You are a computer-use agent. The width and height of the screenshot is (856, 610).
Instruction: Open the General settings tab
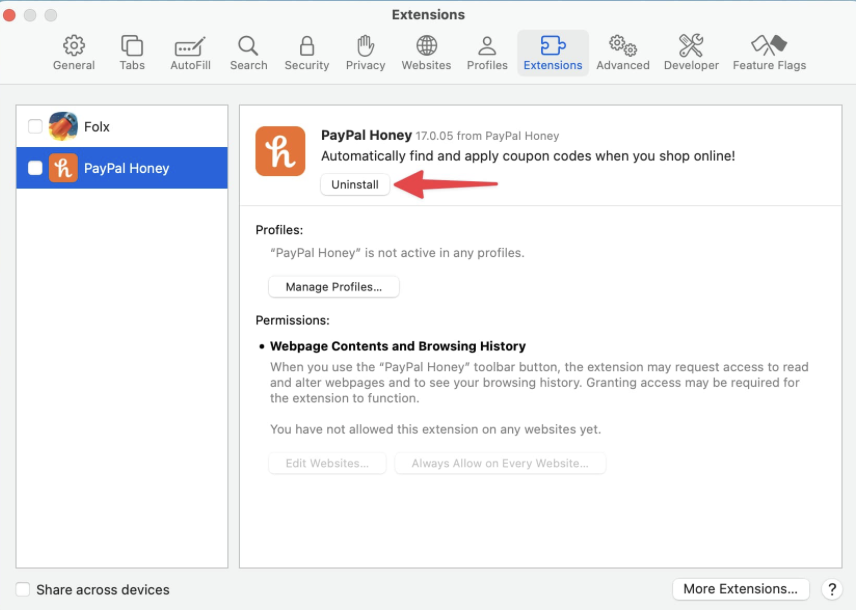pyautogui.click(x=74, y=53)
